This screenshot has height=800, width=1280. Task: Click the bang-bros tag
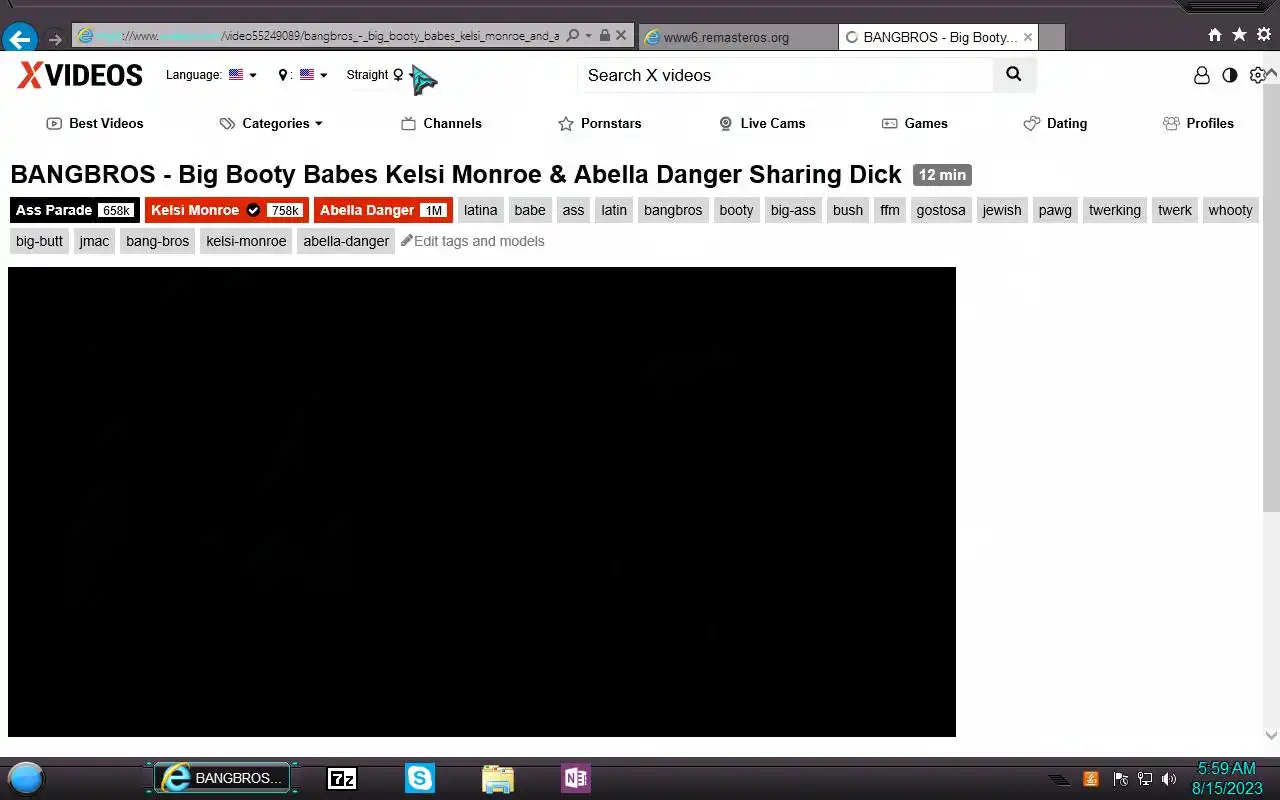pyautogui.click(x=158, y=241)
